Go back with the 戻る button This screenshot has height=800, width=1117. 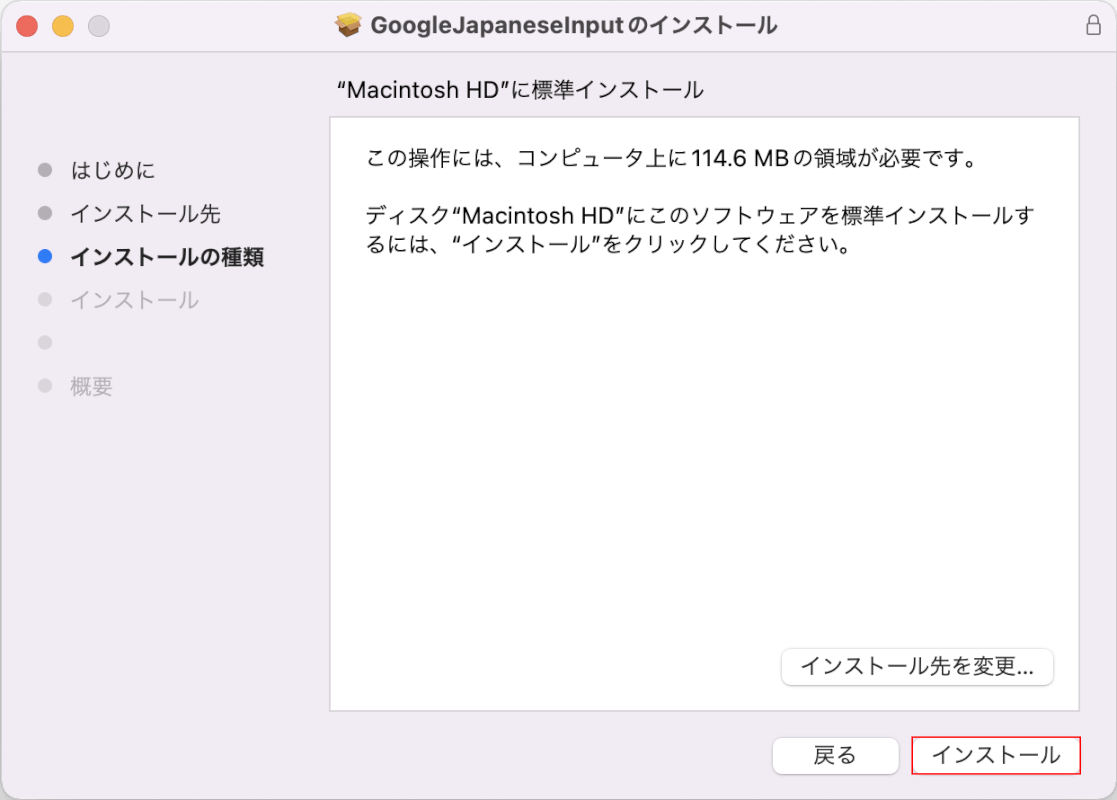click(x=835, y=755)
